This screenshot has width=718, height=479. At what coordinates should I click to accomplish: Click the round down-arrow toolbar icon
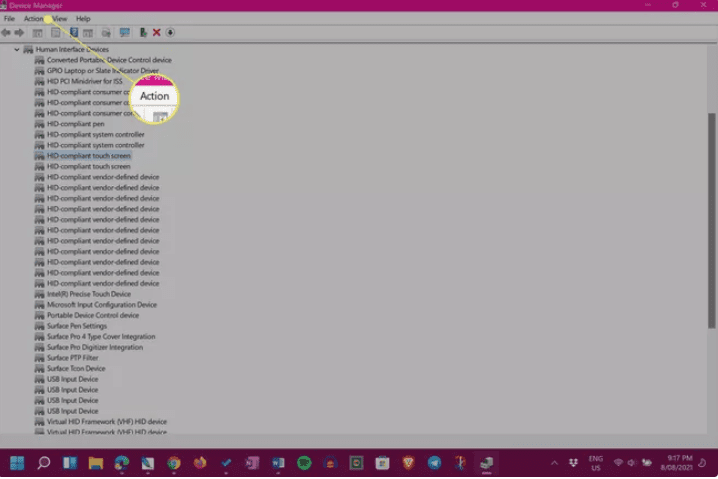click(170, 33)
